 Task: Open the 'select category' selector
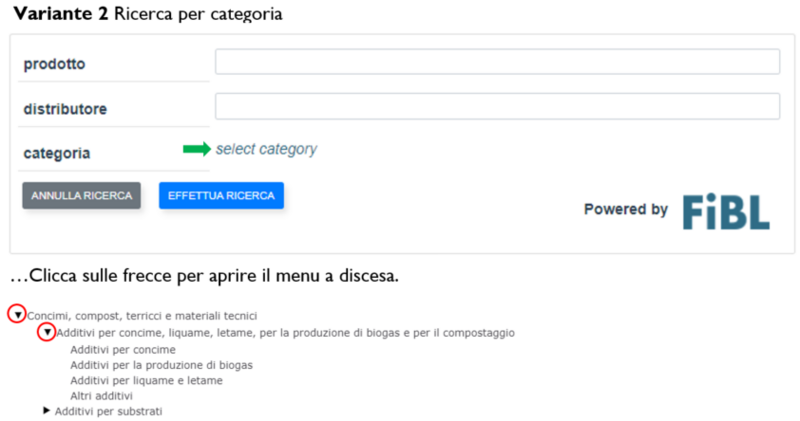pos(266,149)
